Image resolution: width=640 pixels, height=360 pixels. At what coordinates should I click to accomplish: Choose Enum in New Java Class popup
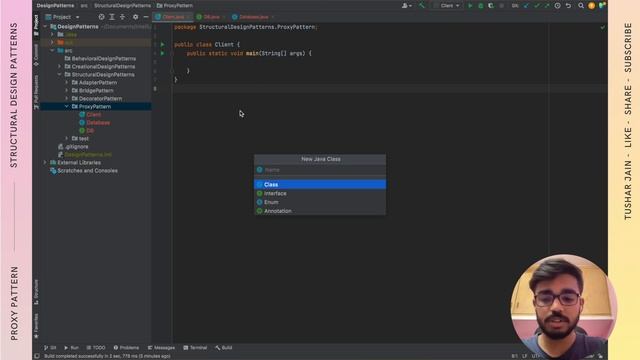pos(320,202)
